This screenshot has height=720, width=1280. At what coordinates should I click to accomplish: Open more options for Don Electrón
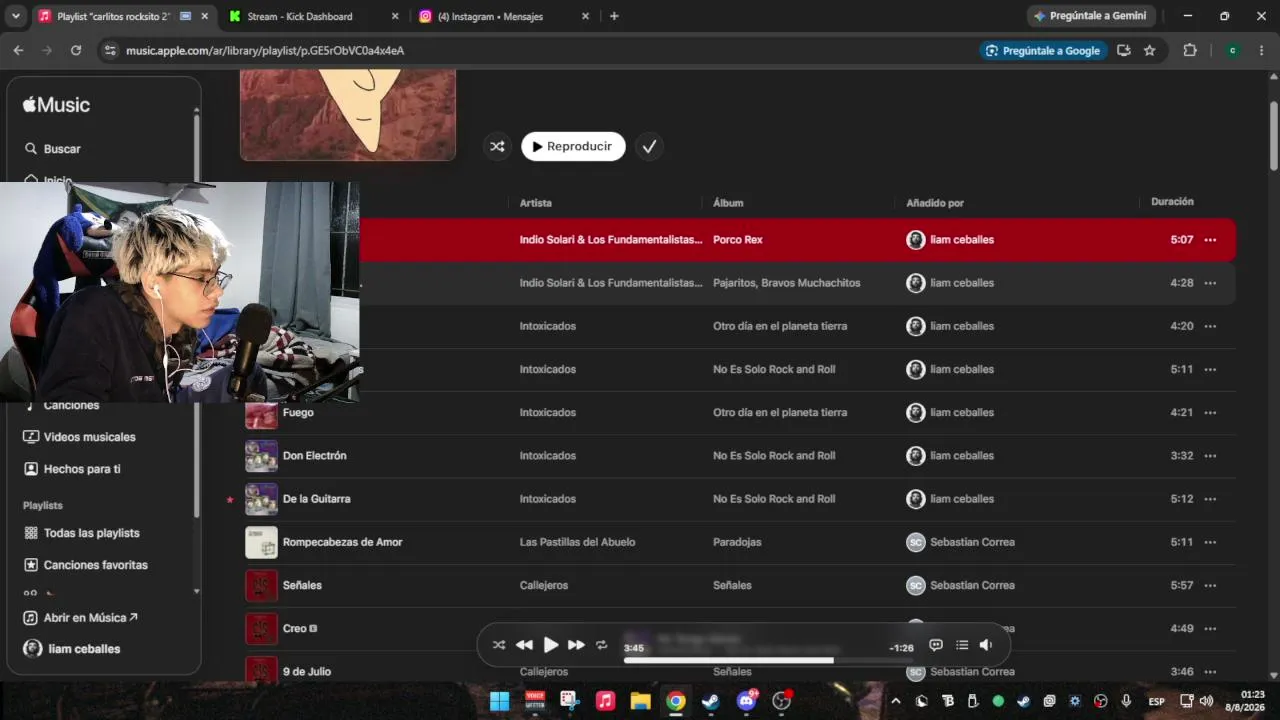tap(1210, 456)
